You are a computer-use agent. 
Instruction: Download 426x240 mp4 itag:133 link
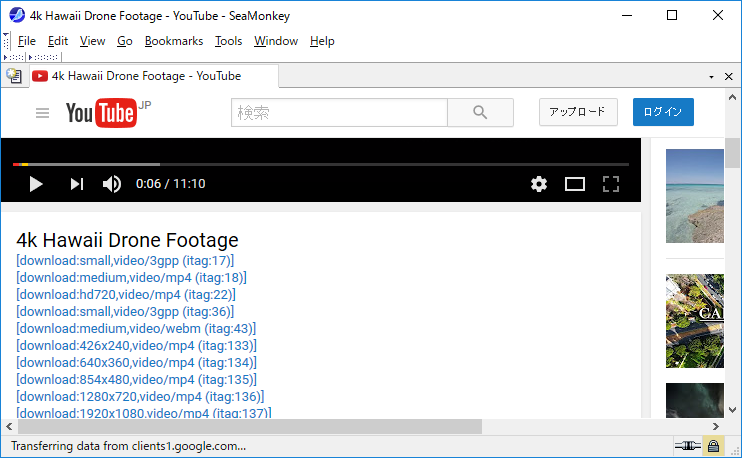tap(136, 346)
